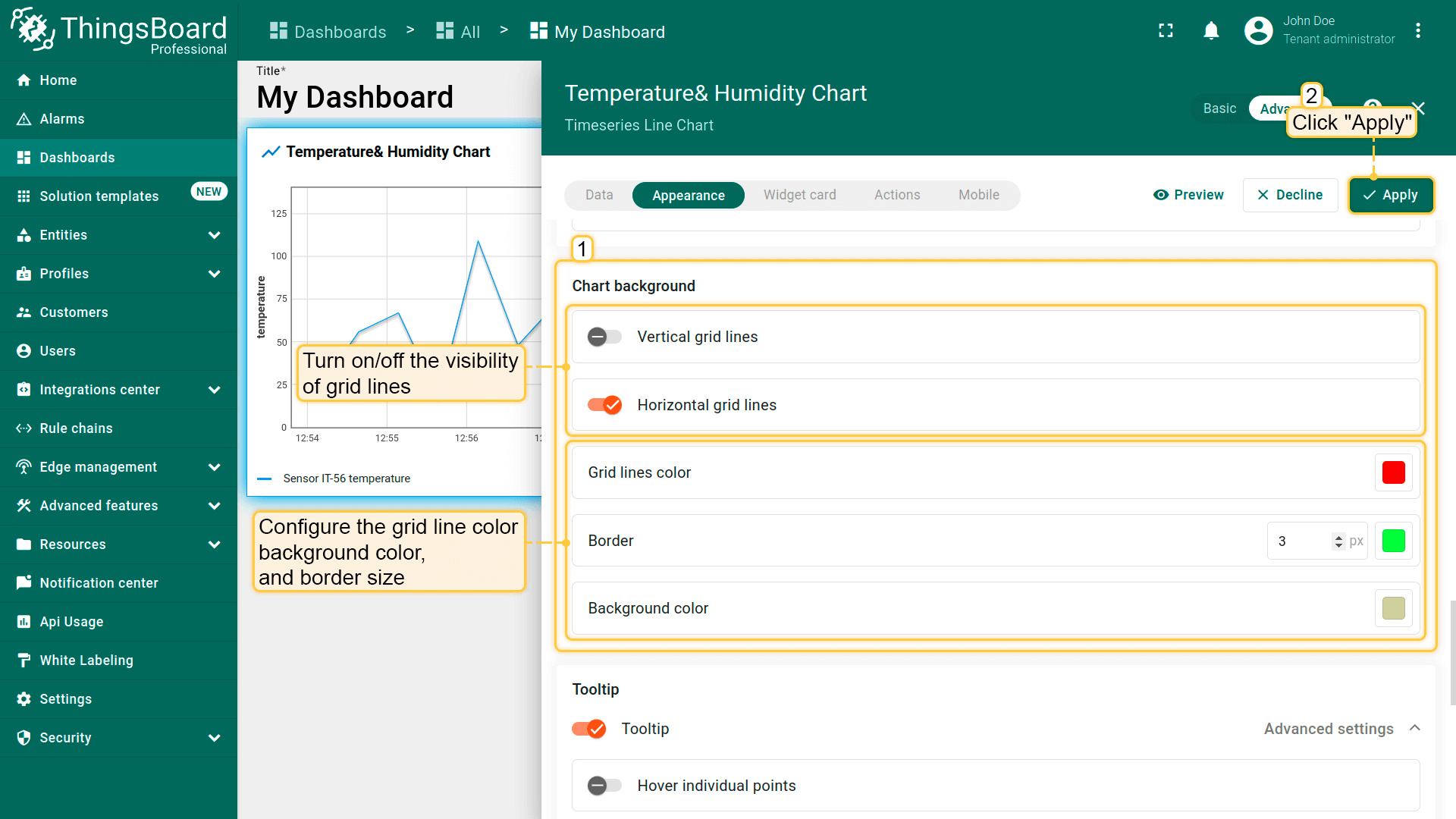This screenshot has width=1456, height=819.
Task: Open notifications bell icon
Action: (1211, 30)
